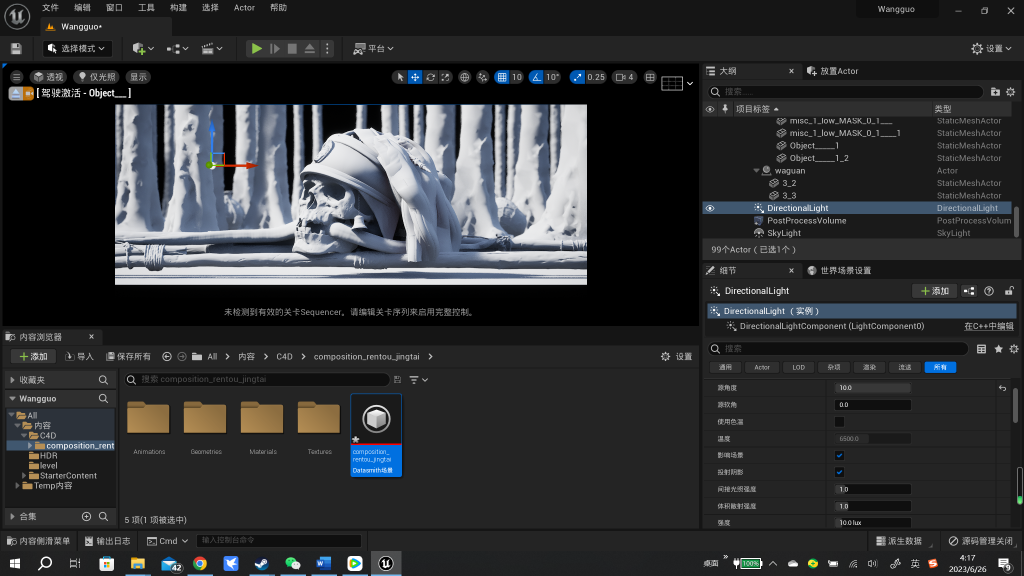Toggle scale snapping icon

(577, 77)
